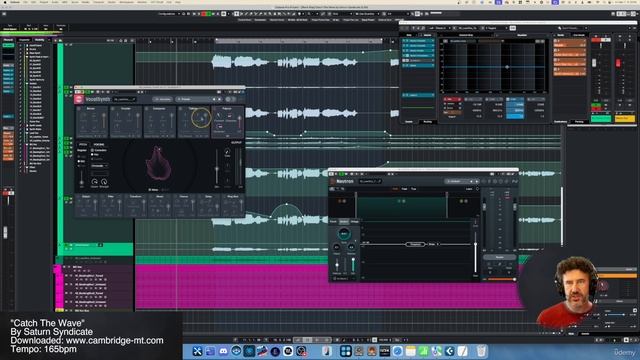Select the top blue insert slot in channel settings
The width and height of the screenshot is (640, 360).
[418, 41]
